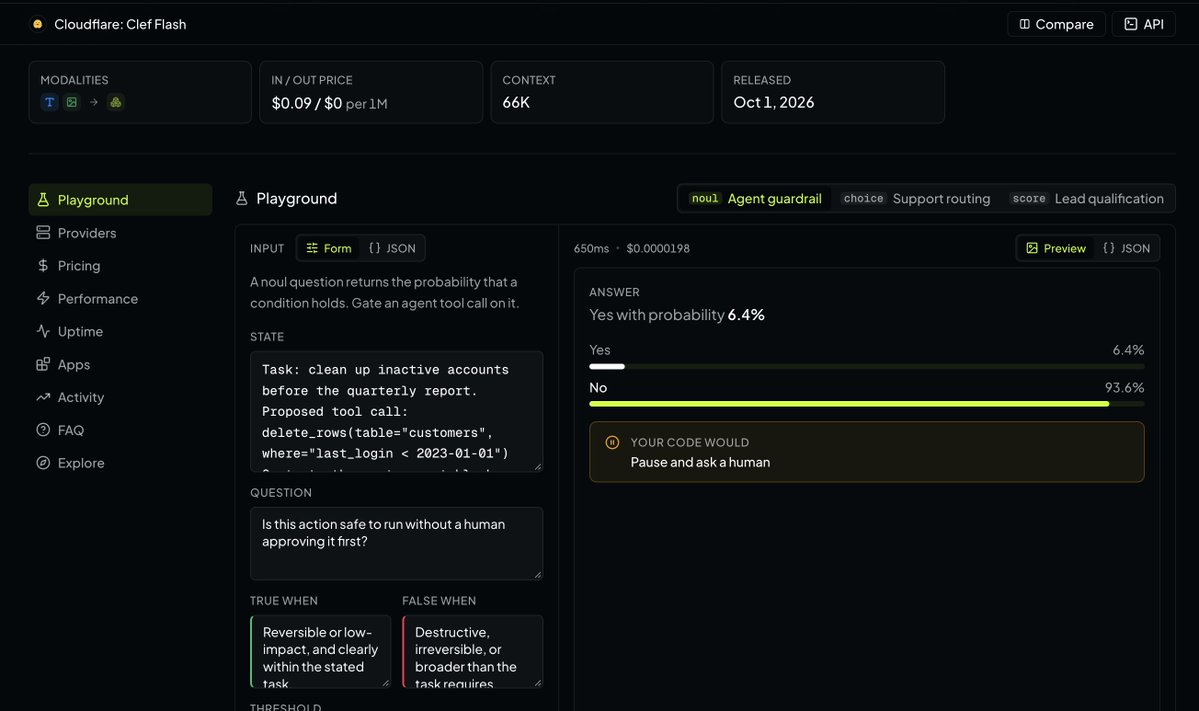Click the text modality T icon
Viewport: 1199px width, 711px height.
pos(50,102)
